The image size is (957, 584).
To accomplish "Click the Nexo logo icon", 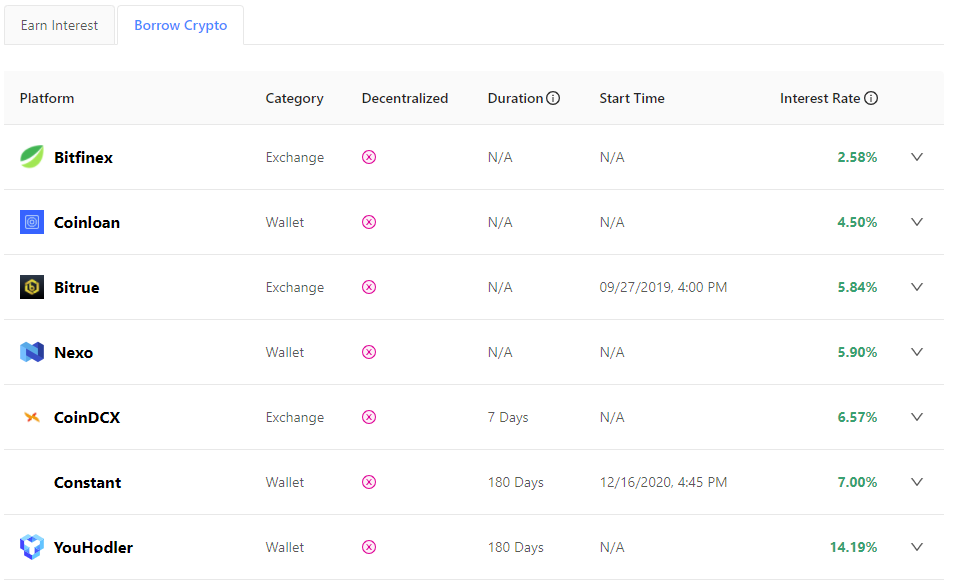I will [32, 352].
